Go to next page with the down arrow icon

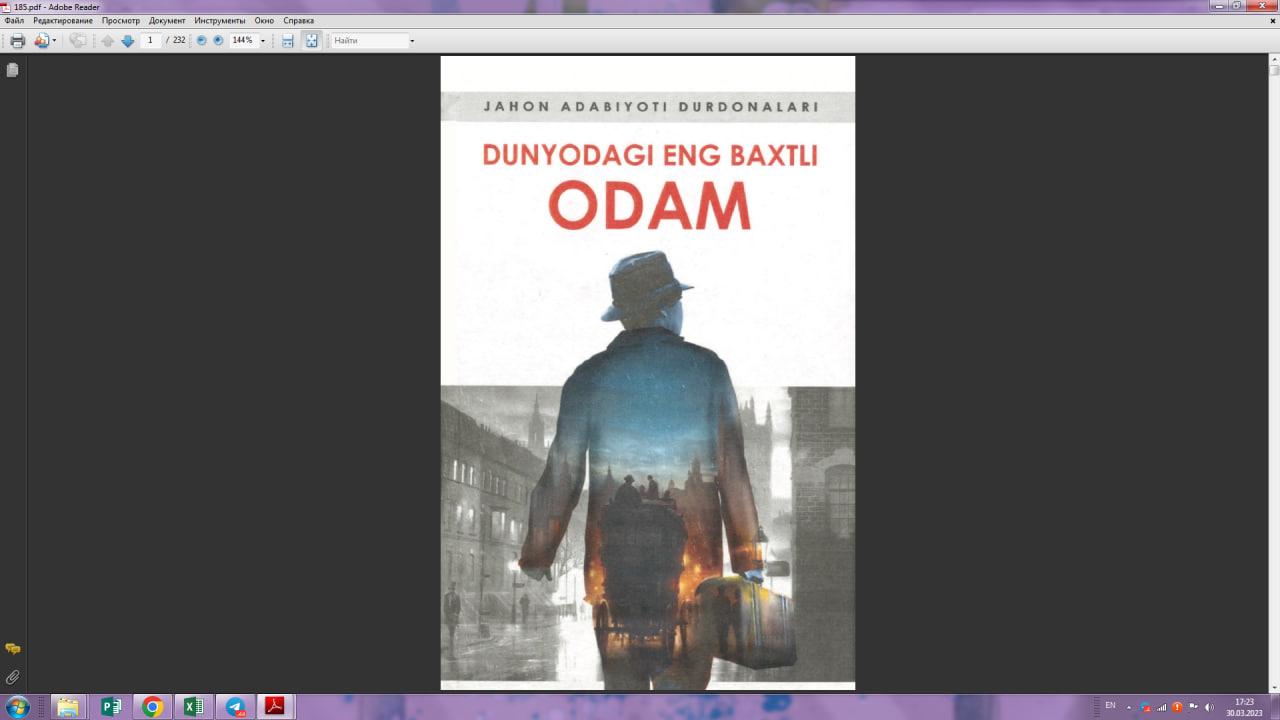[128, 40]
